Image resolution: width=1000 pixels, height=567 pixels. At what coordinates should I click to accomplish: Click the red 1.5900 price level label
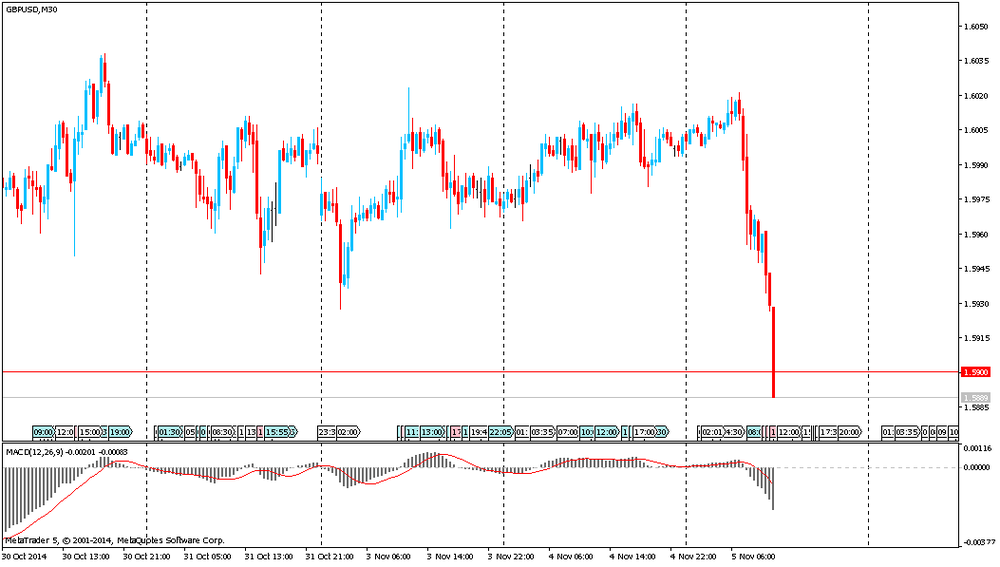pyautogui.click(x=976, y=372)
